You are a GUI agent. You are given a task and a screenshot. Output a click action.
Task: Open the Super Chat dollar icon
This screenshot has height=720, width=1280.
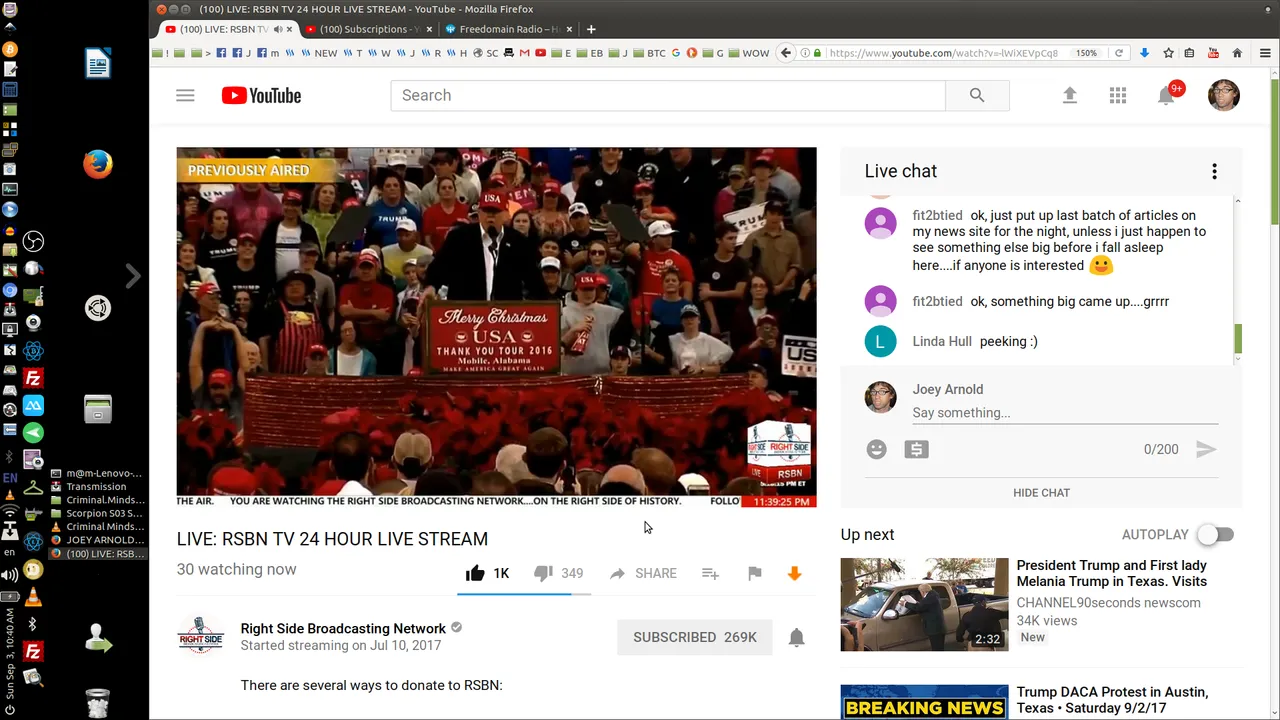(x=916, y=450)
